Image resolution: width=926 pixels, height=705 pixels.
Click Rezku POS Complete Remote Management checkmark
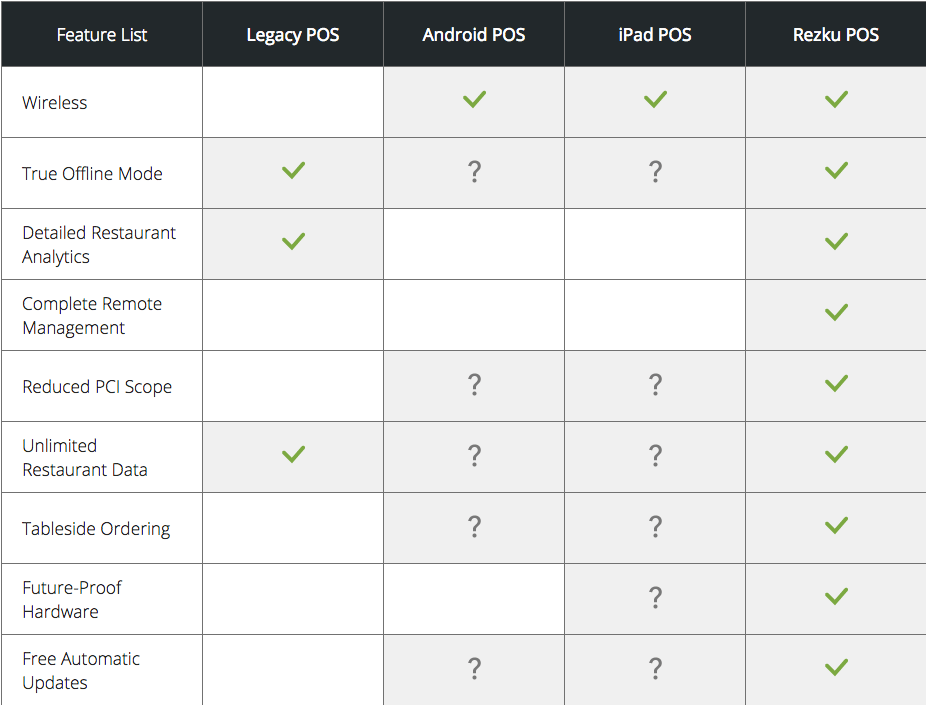836,312
